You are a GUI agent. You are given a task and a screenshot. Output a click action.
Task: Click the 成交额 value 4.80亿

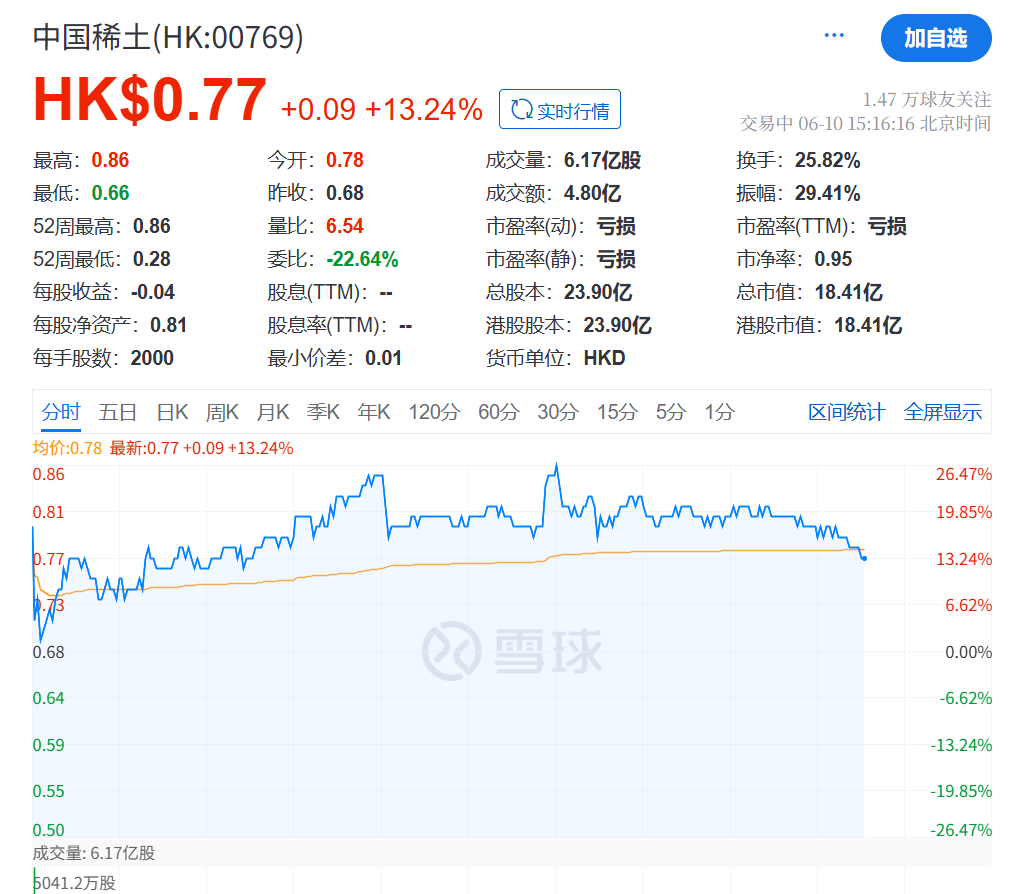tap(592, 193)
